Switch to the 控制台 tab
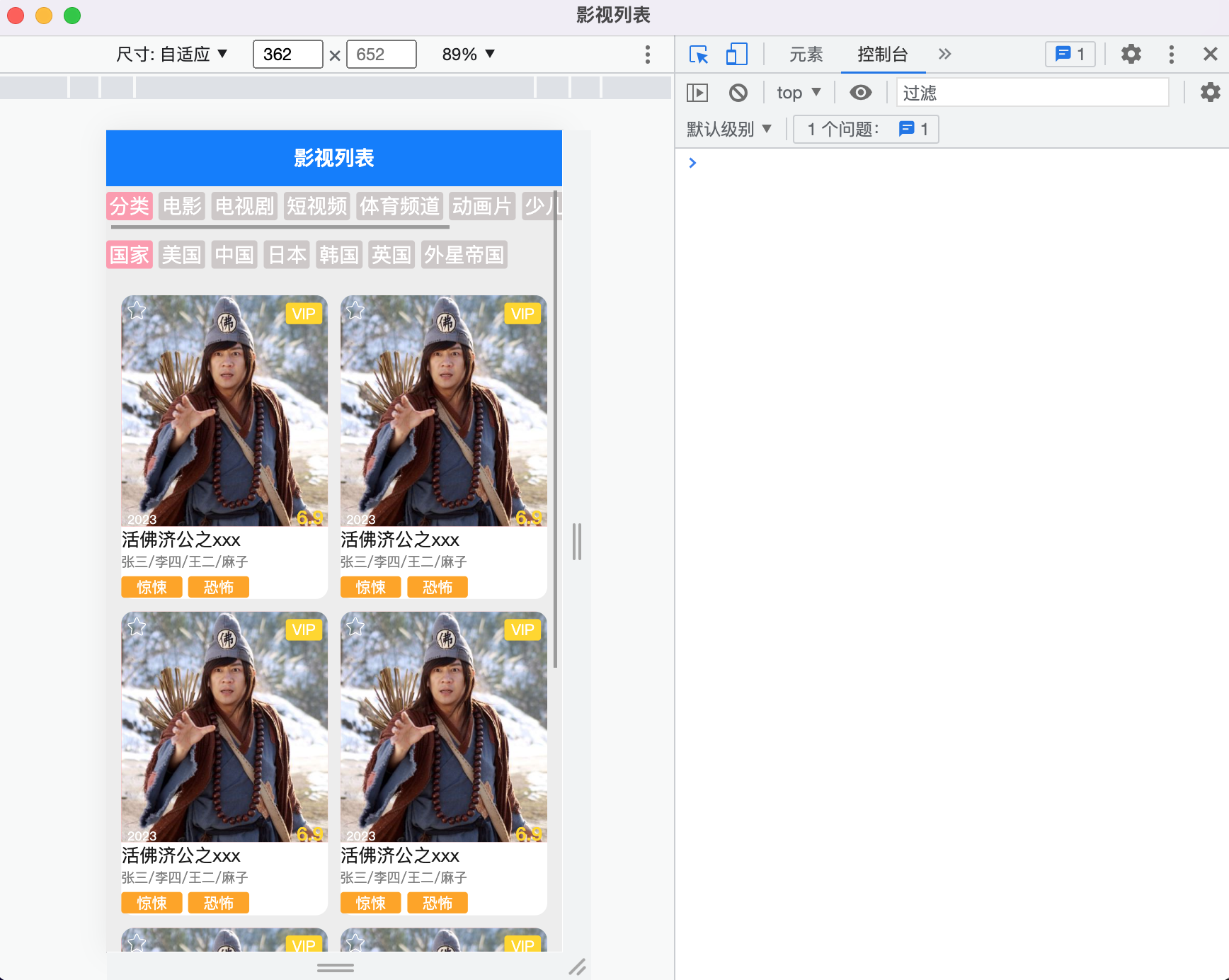The width and height of the screenshot is (1229, 980). point(882,55)
